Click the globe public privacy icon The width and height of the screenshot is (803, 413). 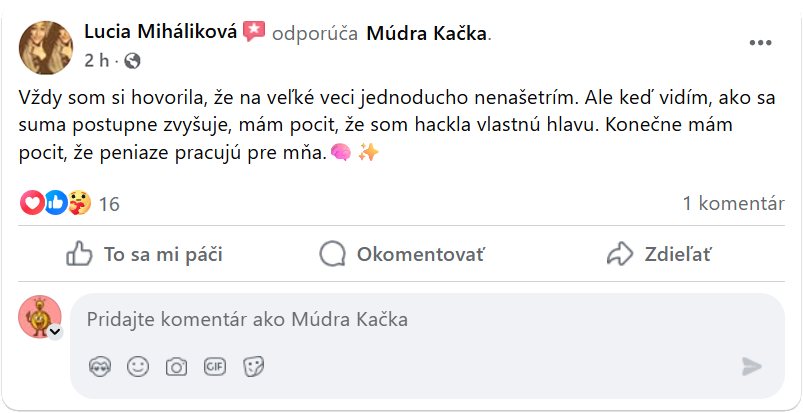(x=132, y=61)
